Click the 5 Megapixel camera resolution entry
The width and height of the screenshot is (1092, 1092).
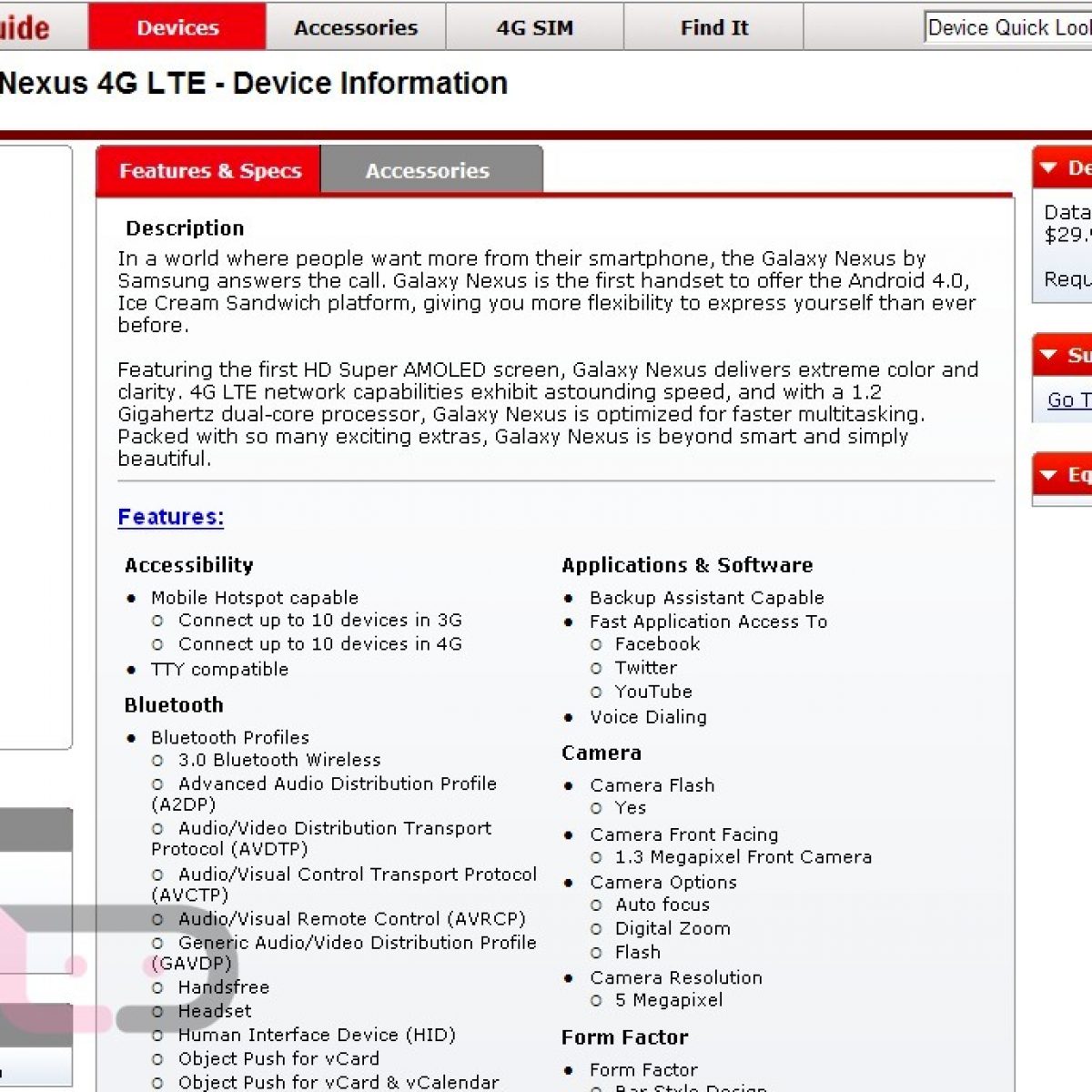coord(669,1000)
